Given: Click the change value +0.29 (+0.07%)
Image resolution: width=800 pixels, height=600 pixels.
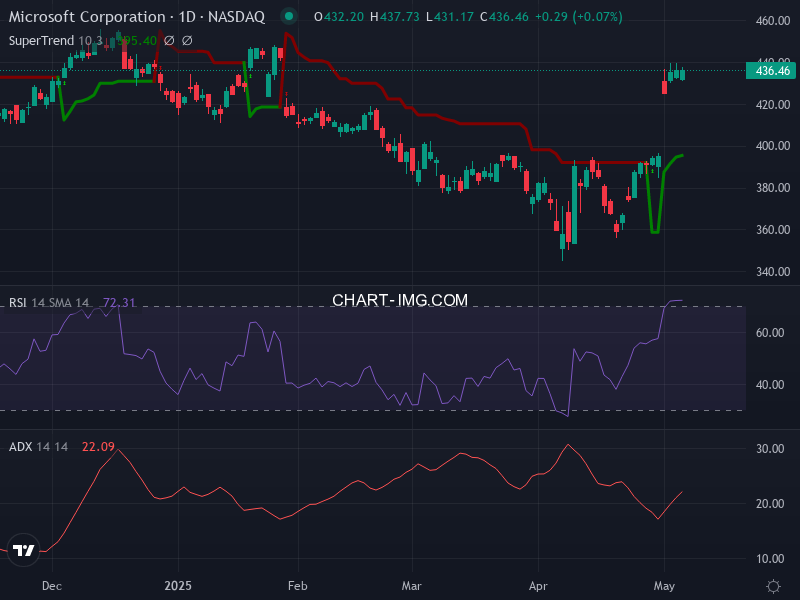Looking at the screenshot, I should [579, 17].
